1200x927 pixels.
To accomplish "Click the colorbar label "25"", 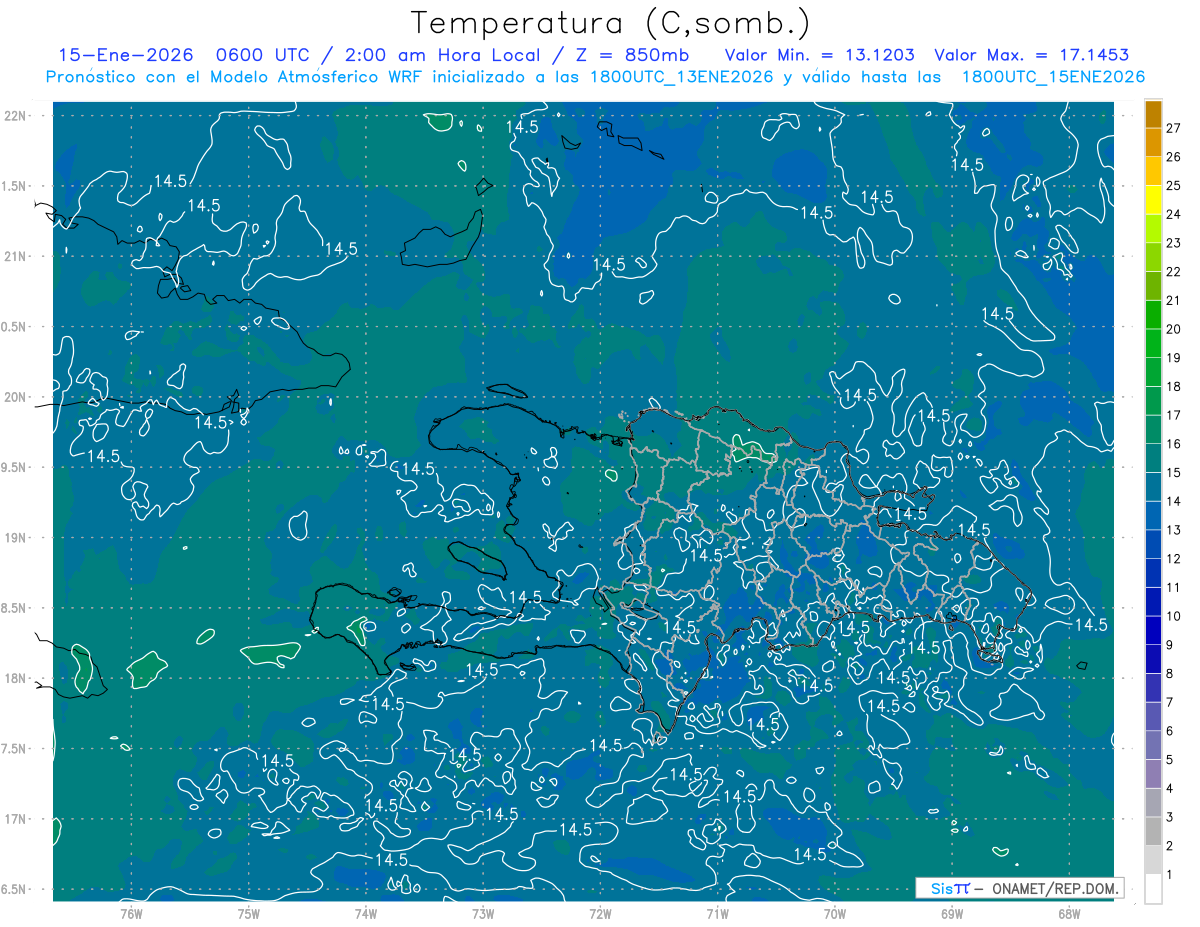I will coord(1174,185).
